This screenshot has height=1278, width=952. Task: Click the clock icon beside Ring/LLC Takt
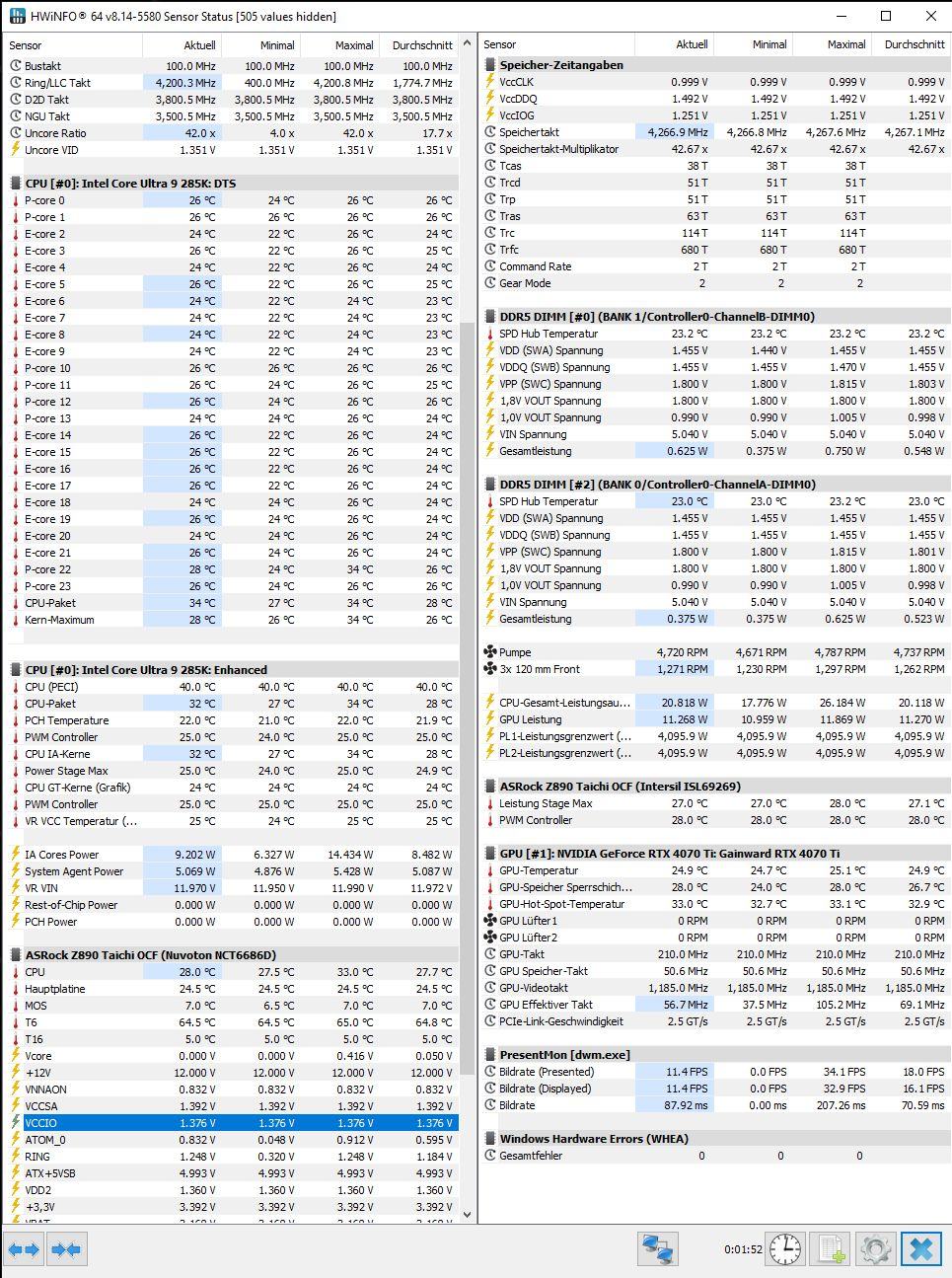16,83
